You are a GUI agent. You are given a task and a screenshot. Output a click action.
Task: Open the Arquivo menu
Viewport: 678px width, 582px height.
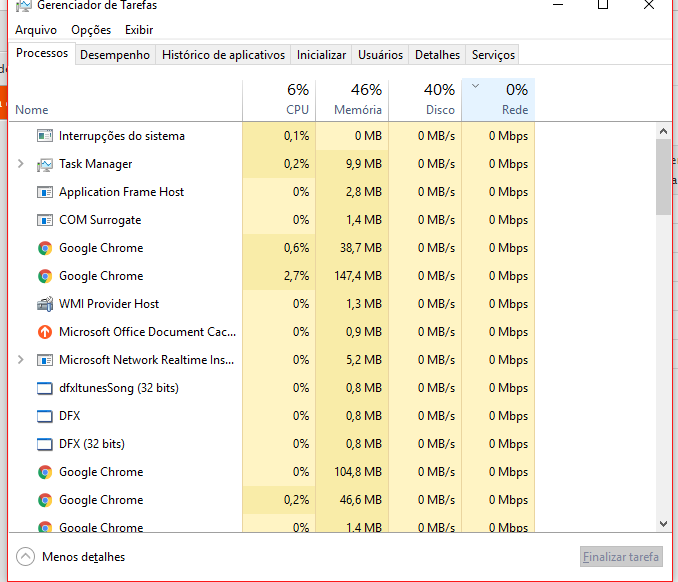36,30
